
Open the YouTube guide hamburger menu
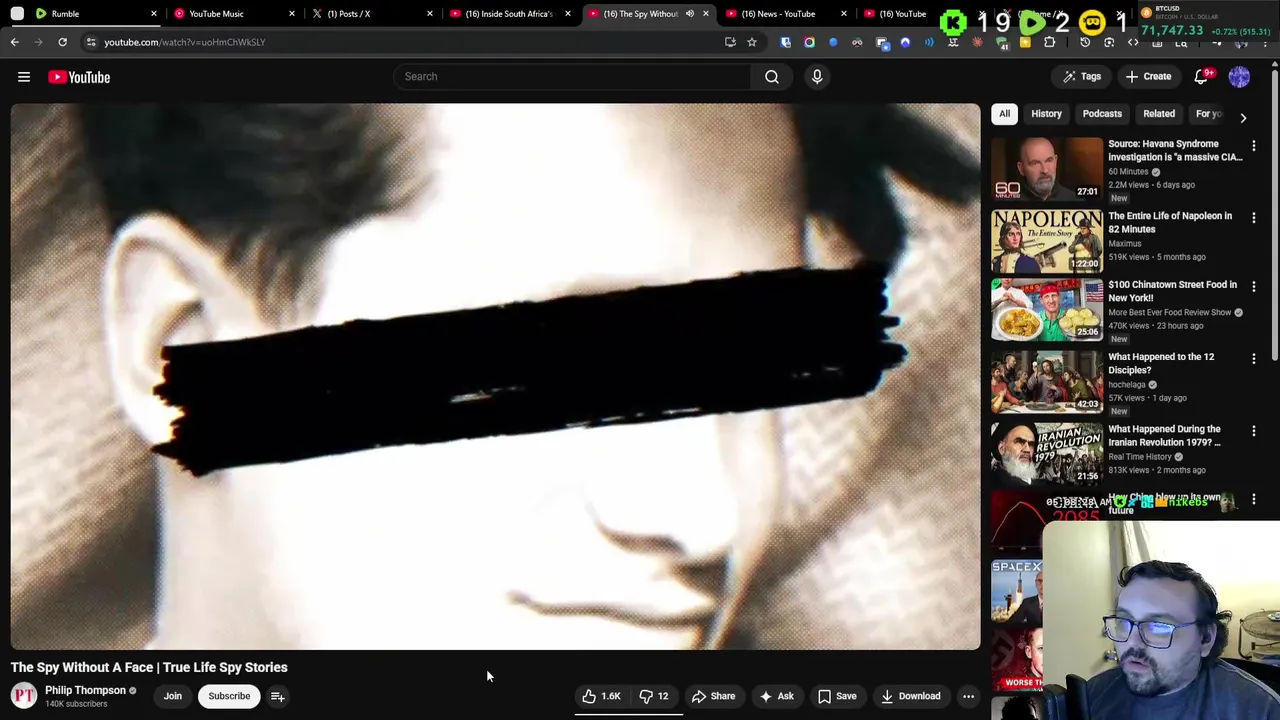click(24, 77)
